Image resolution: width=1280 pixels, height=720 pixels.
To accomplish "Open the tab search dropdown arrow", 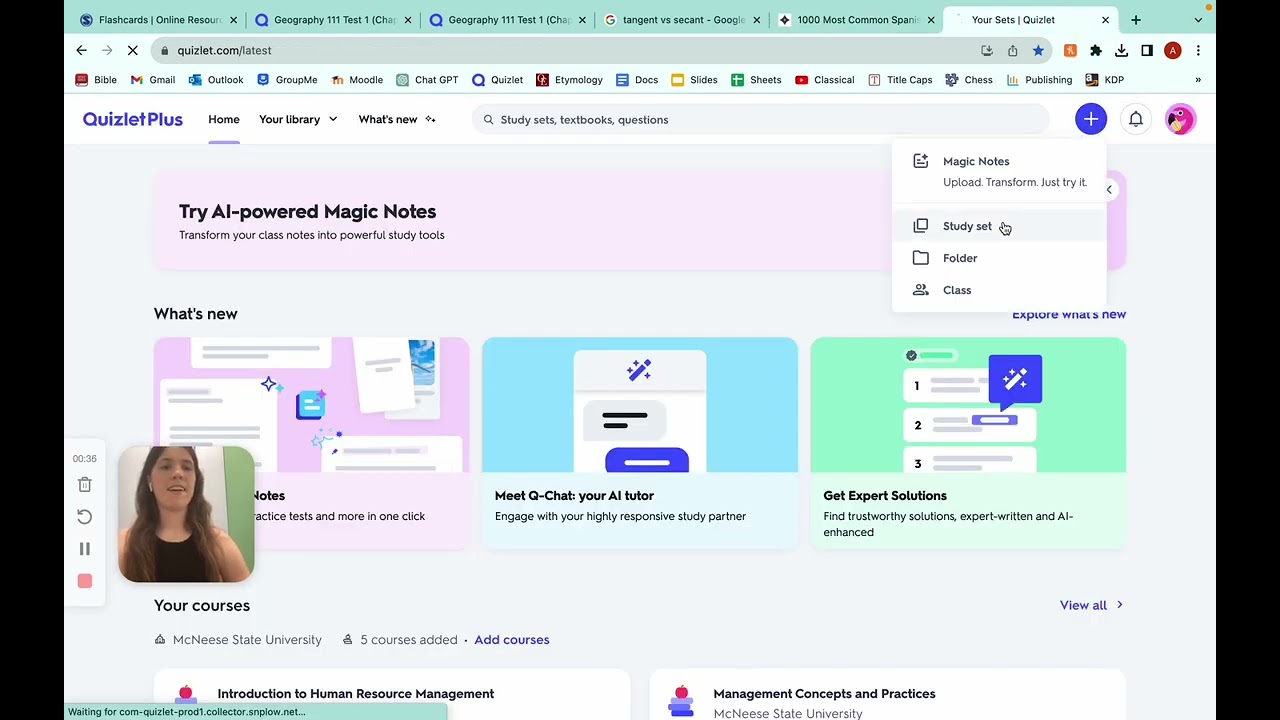I will [x=1198, y=20].
